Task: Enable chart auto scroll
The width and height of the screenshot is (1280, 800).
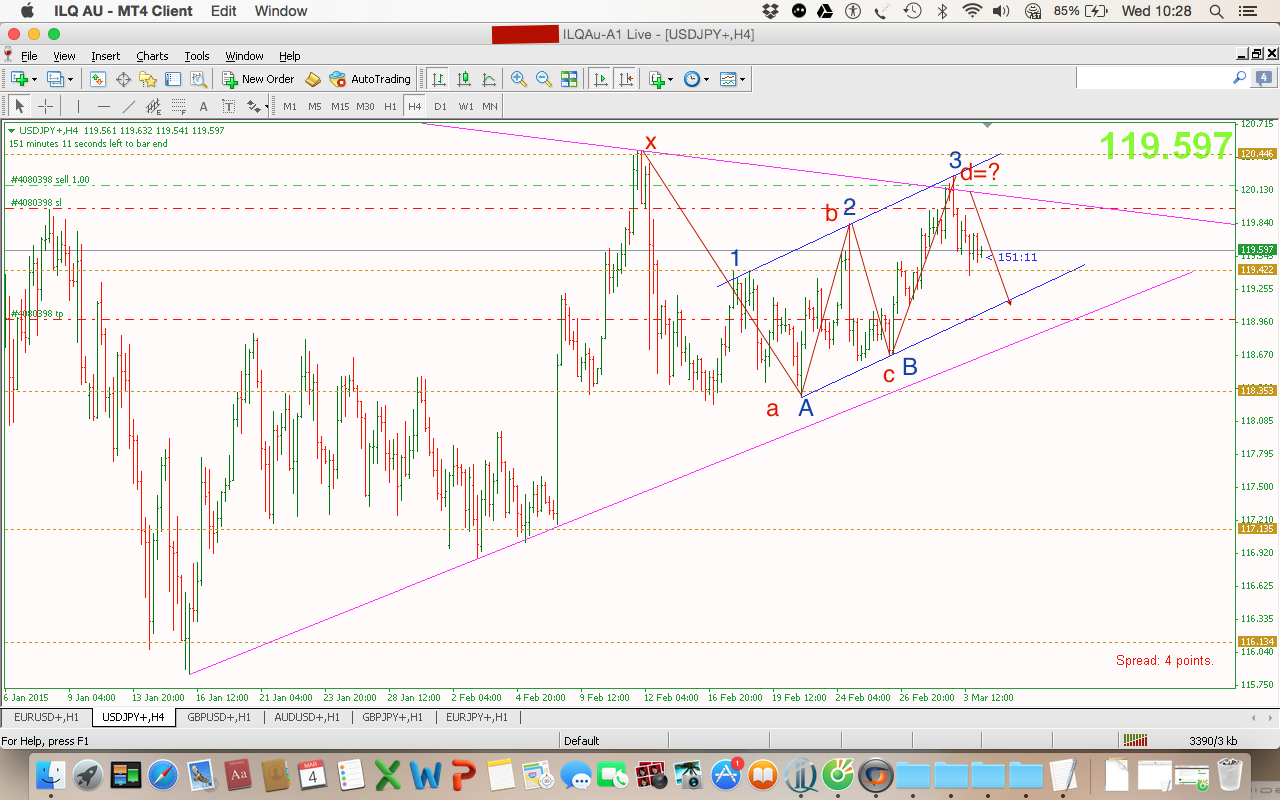Action: tap(601, 79)
